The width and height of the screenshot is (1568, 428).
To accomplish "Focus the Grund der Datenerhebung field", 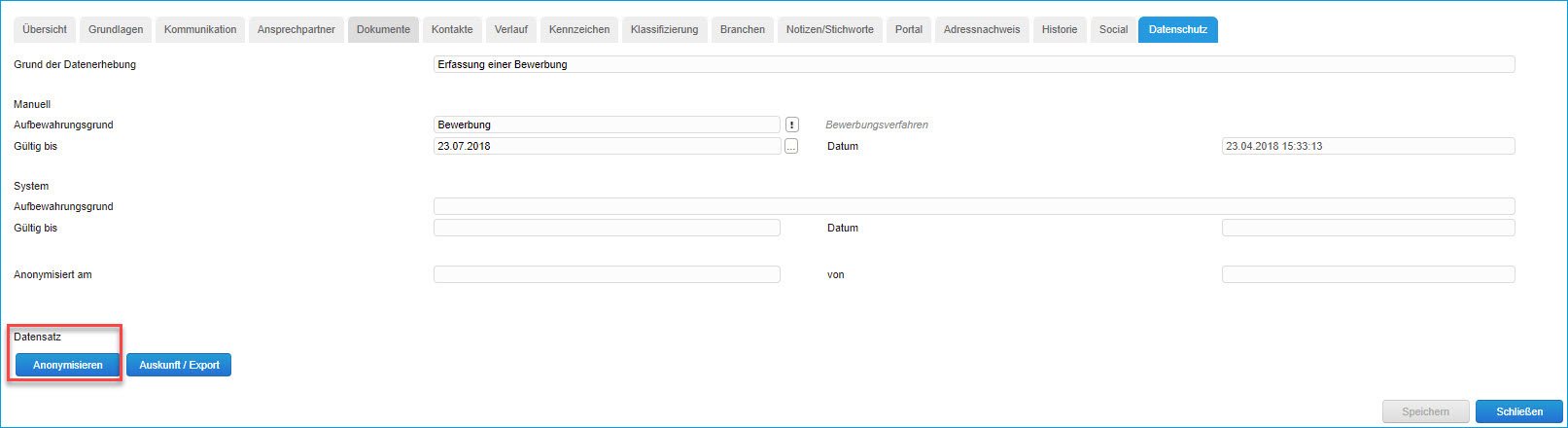I will click(973, 64).
